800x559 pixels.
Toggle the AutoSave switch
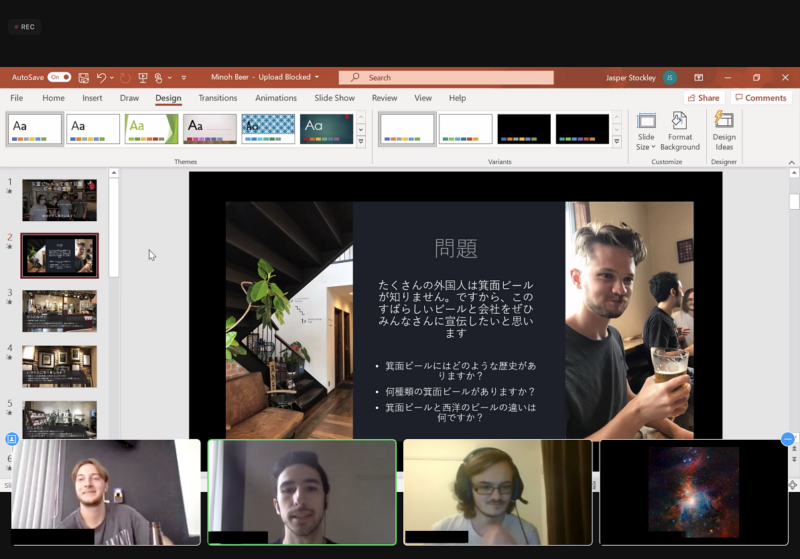[59, 78]
